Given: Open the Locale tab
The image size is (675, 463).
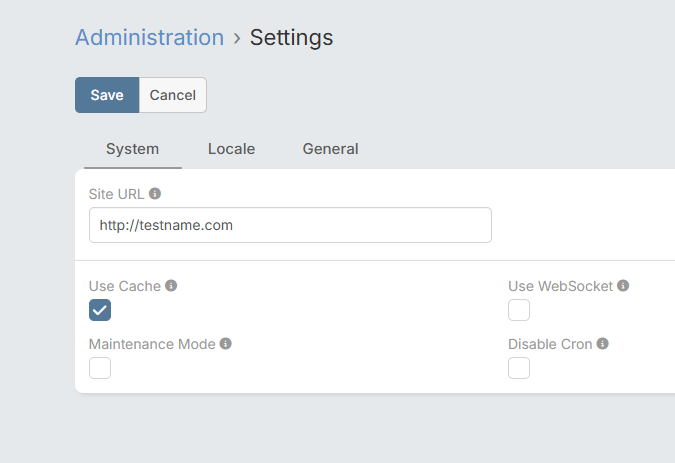Looking at the screenshot, I should pos(232,149).
